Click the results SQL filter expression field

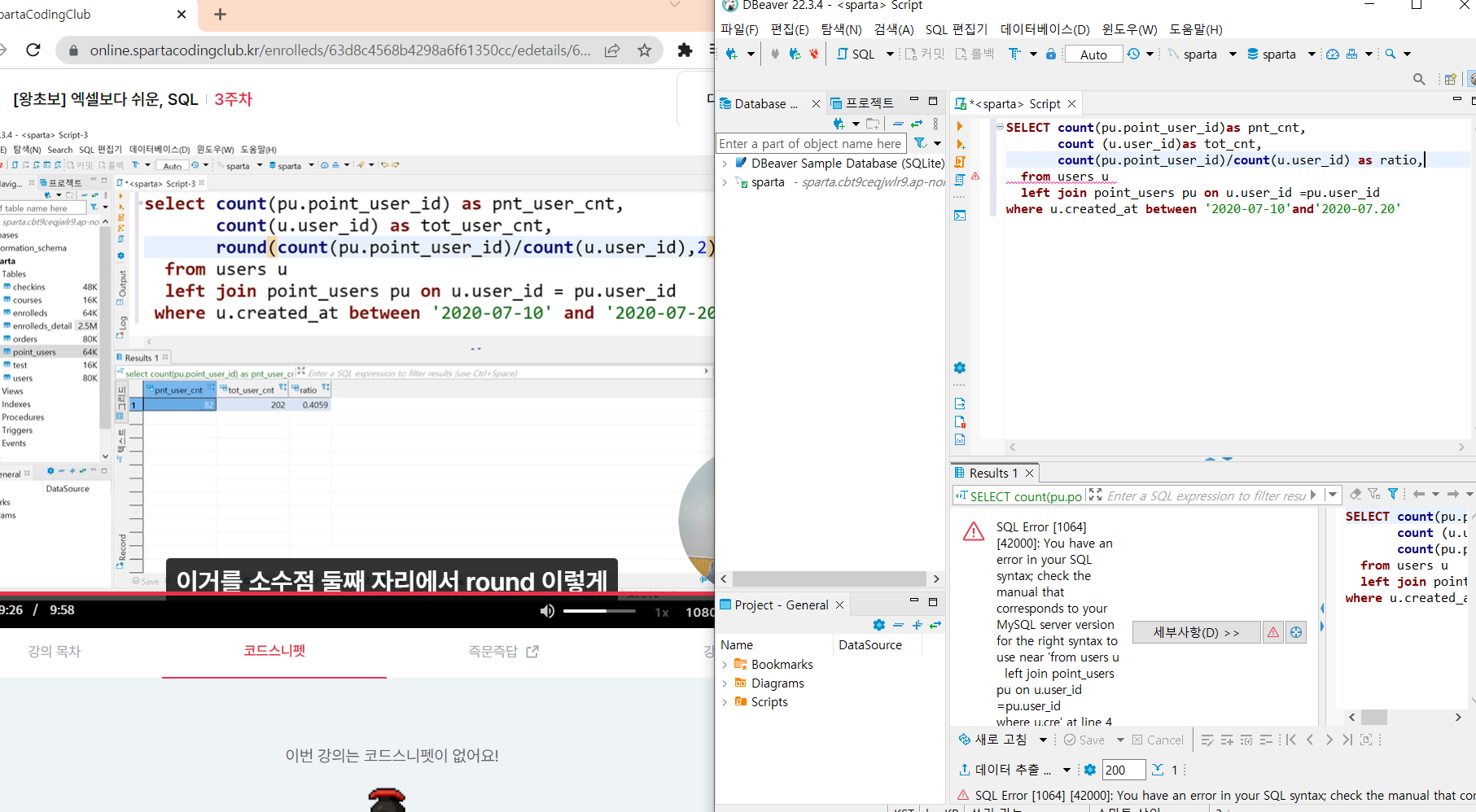pyautogui.click(x=1206, y=495)
